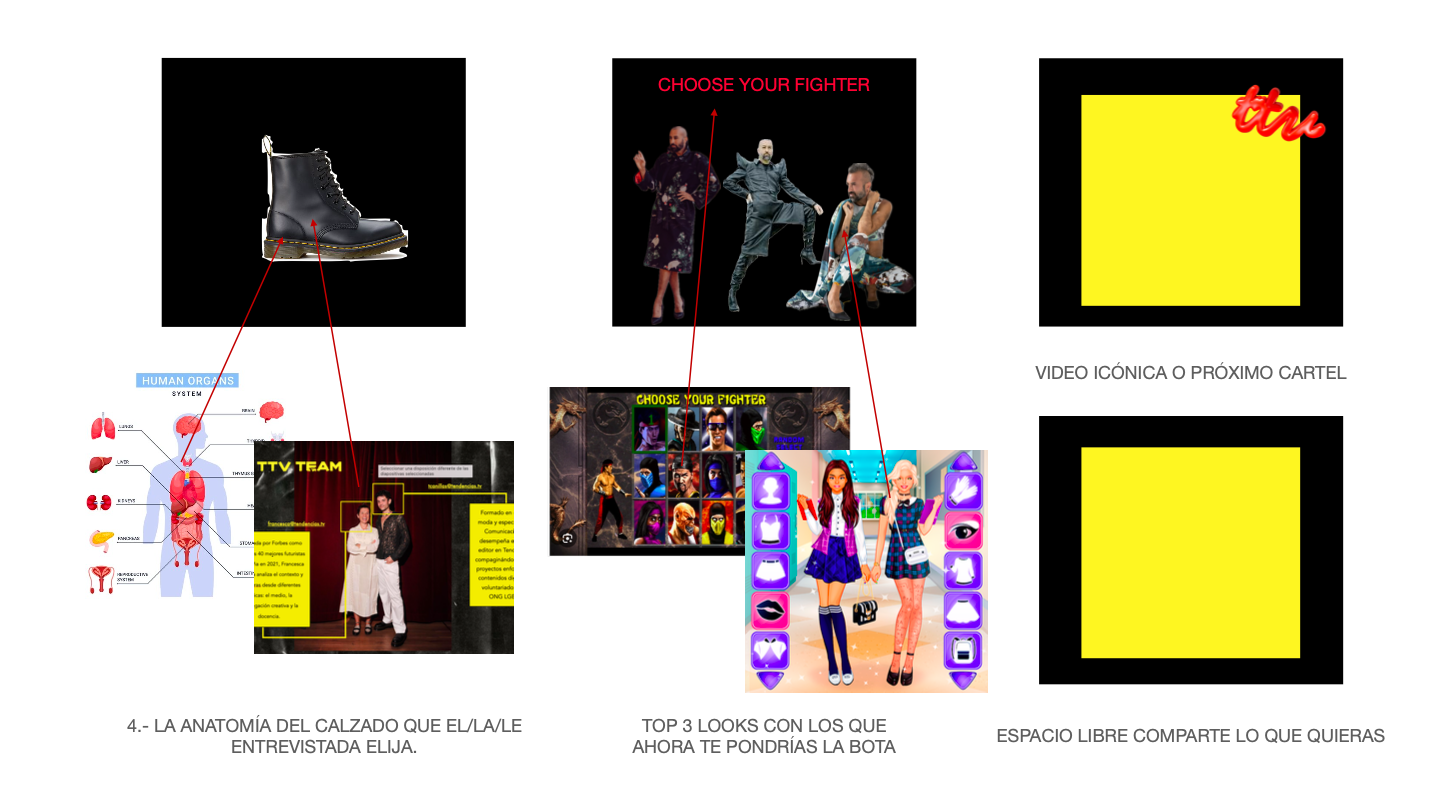Select the lips icon in dress-up panel
Viewport: 1440px width, 809px height.
(770, 610)
